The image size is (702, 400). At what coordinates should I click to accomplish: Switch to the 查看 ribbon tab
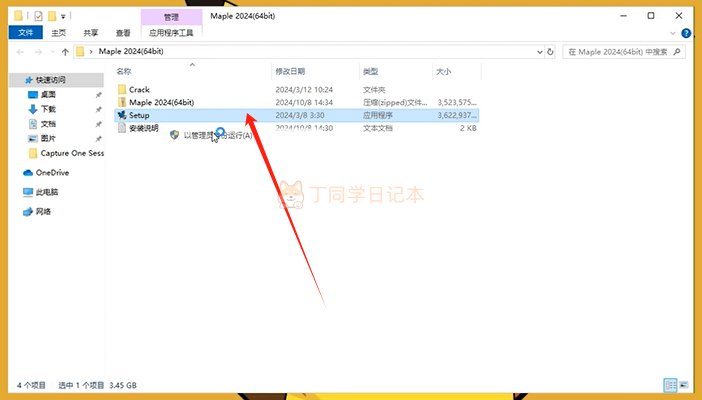click(123, 33)
